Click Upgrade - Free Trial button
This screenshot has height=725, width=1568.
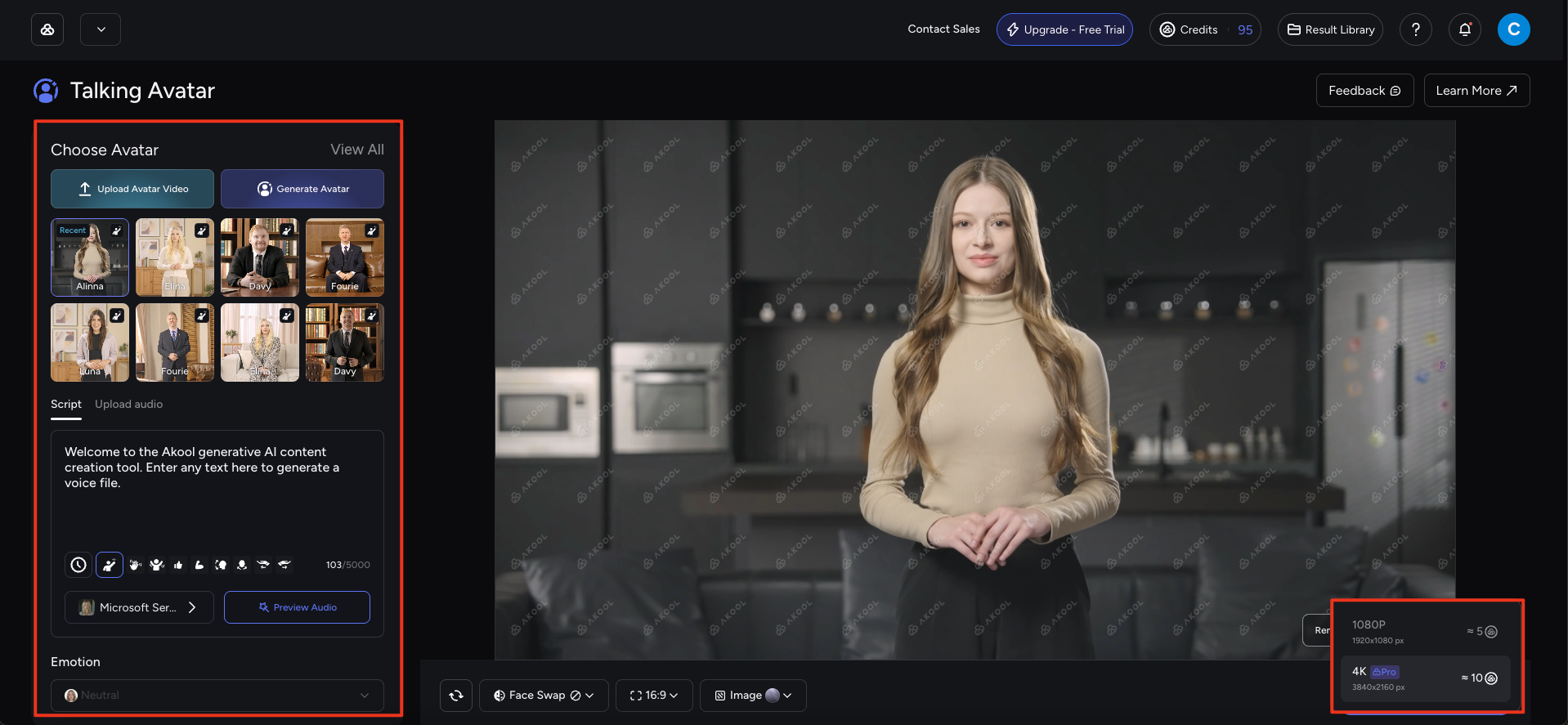[1064, 29]
